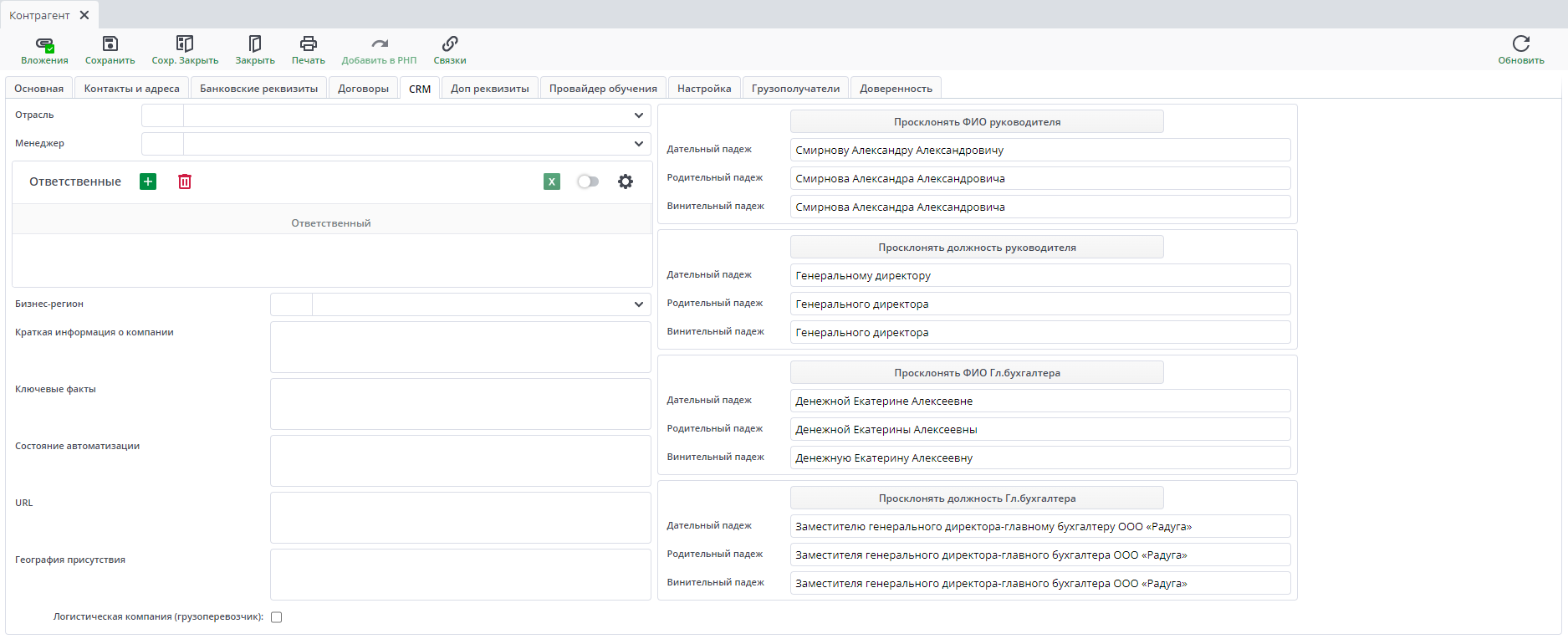1568x639 pixels.
Task: Click field with Денежной Екатерины Алексеевны
Action: [1040, 430]
